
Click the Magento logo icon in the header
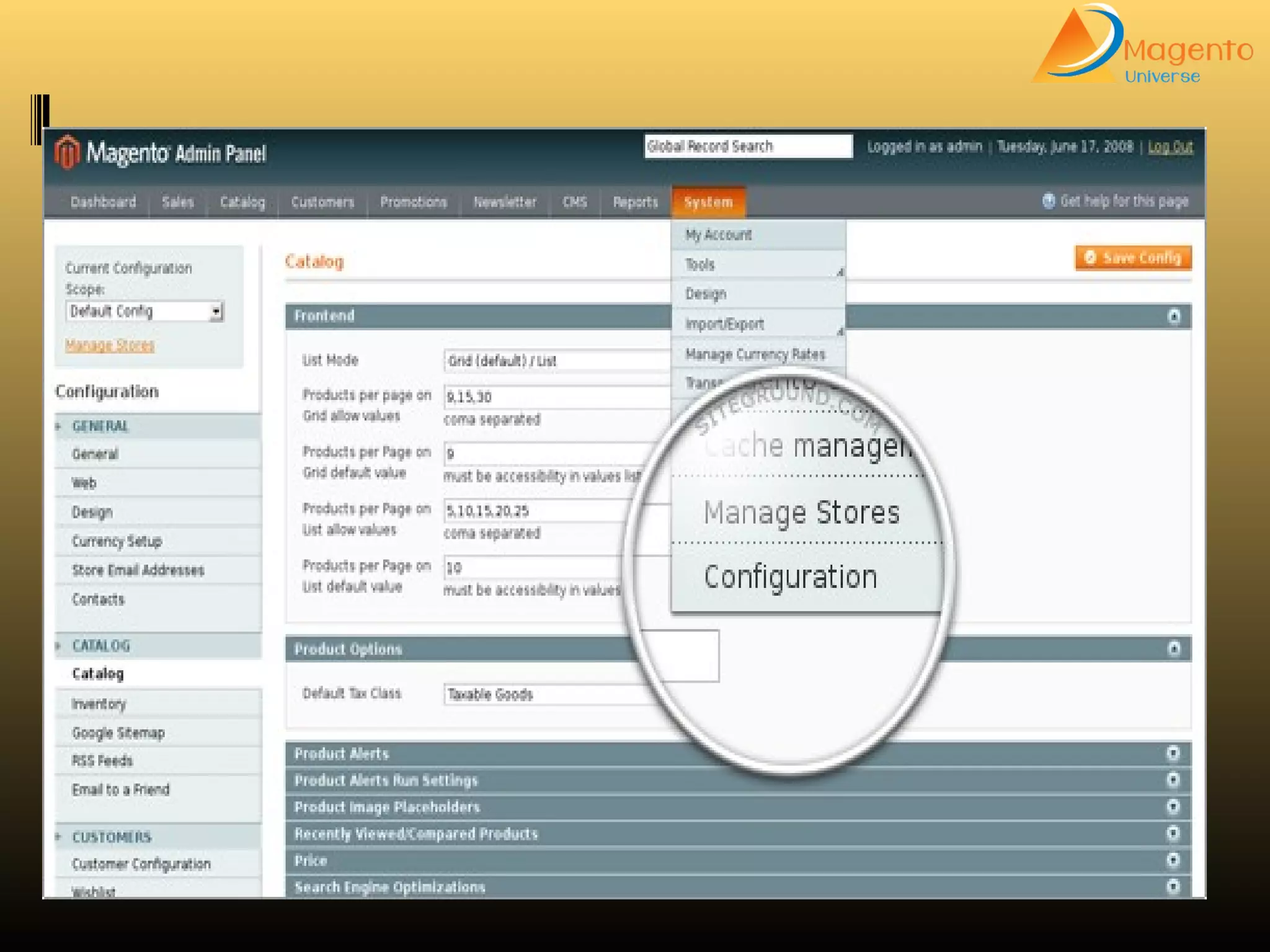(x=67, y=151)
